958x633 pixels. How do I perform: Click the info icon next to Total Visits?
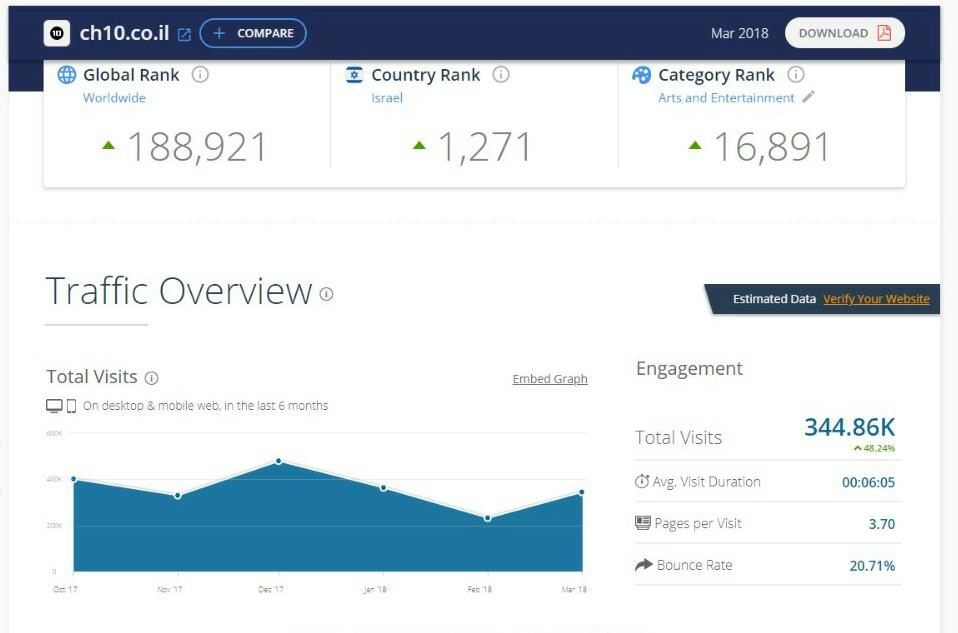click(152, 378)
